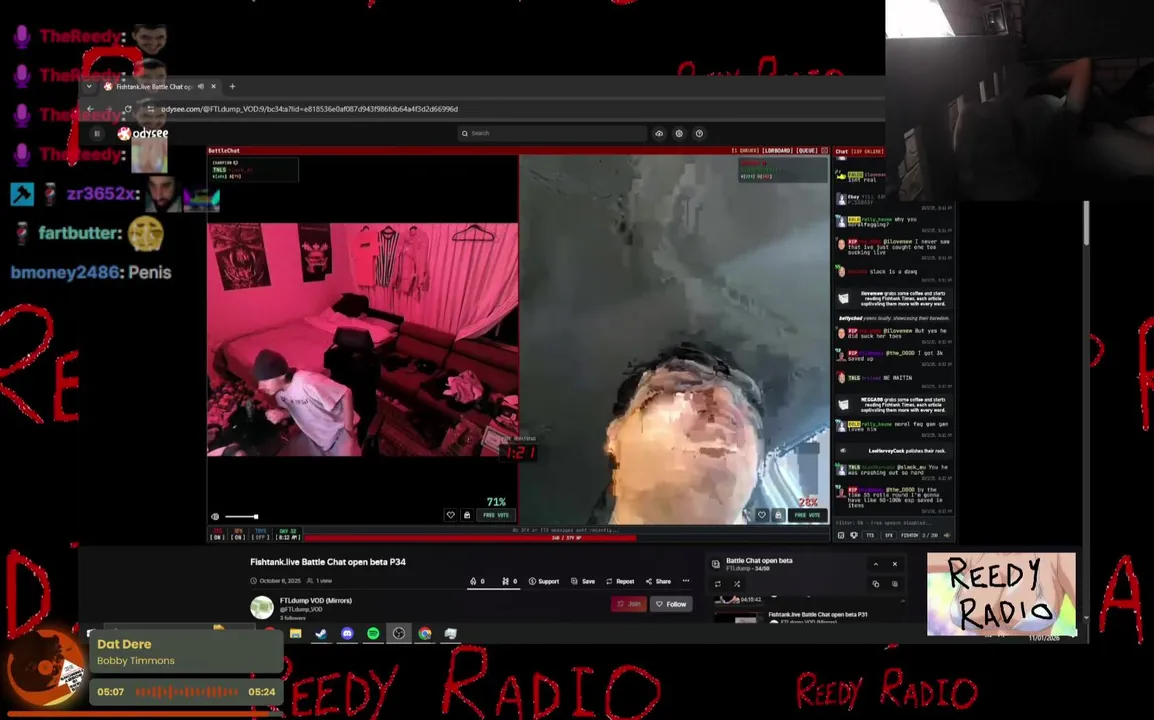This screenshot has width=1154, height=720.
Task: Click the BattleChat close box icon
Action: [x=824, y=150]
